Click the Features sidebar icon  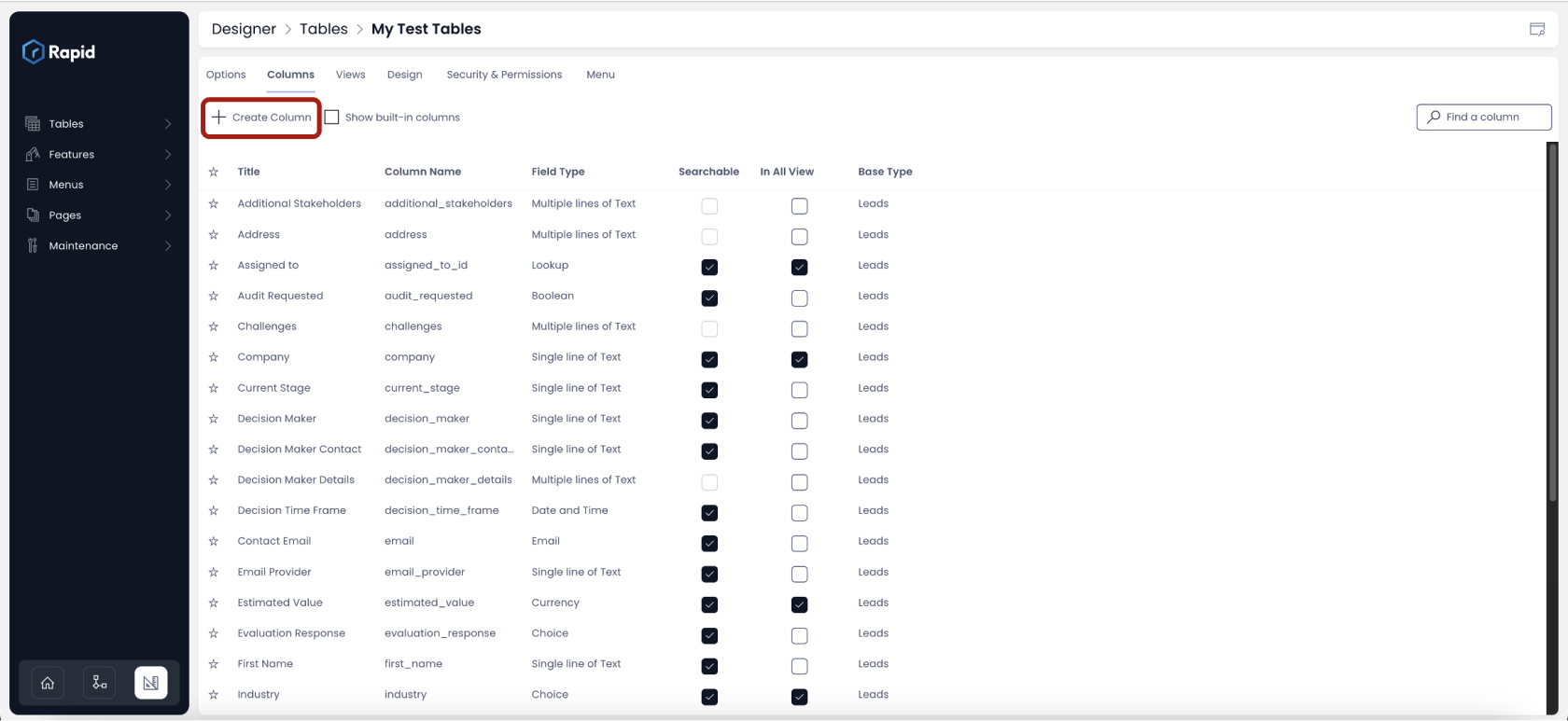pos(33,155)
